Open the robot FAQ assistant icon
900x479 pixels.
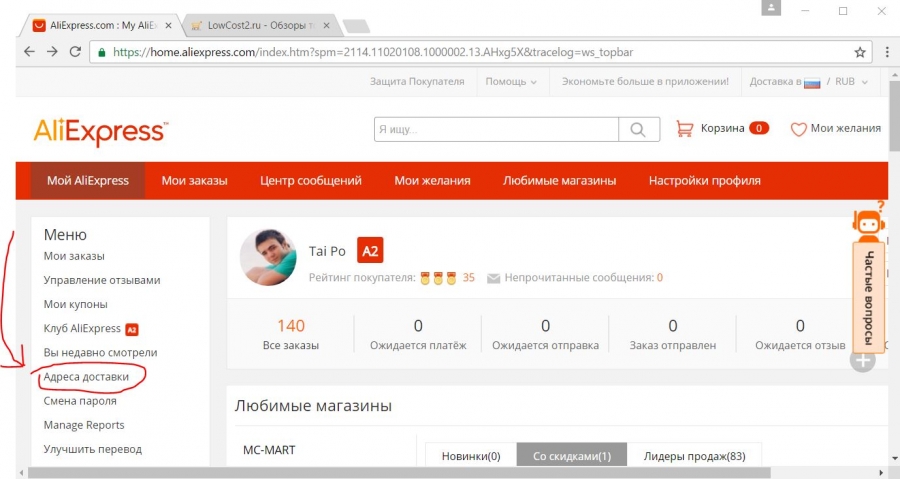click(868, 223)
